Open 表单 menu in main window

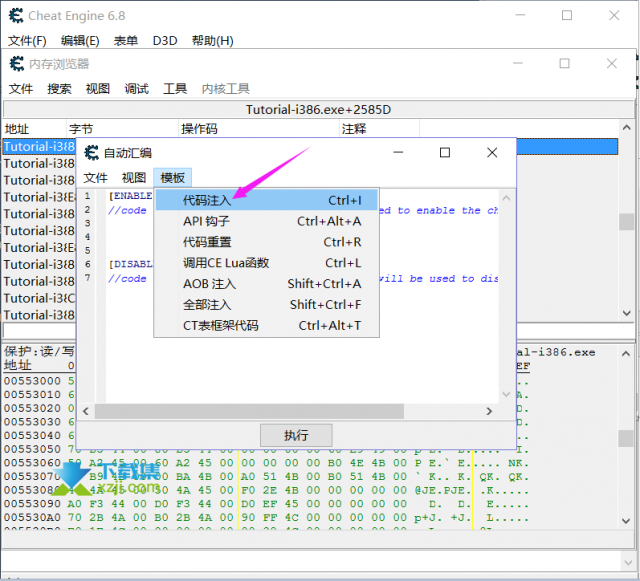126,41
